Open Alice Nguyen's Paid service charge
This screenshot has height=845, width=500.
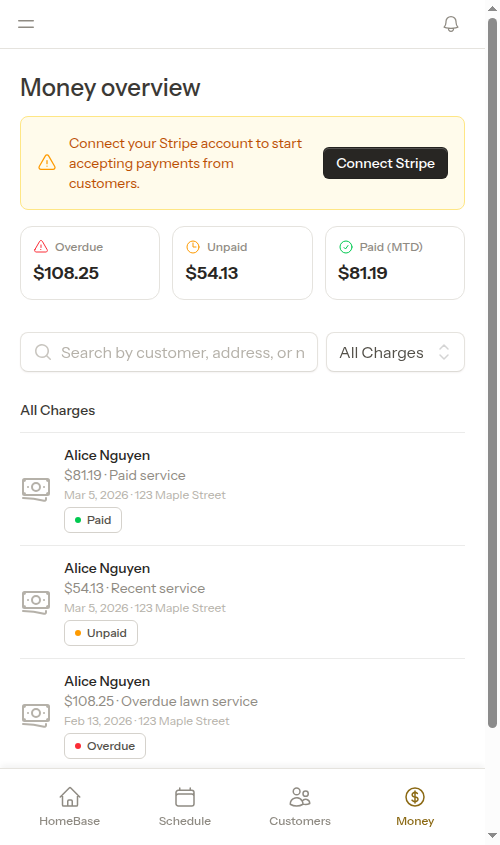[x=242, y=489]
